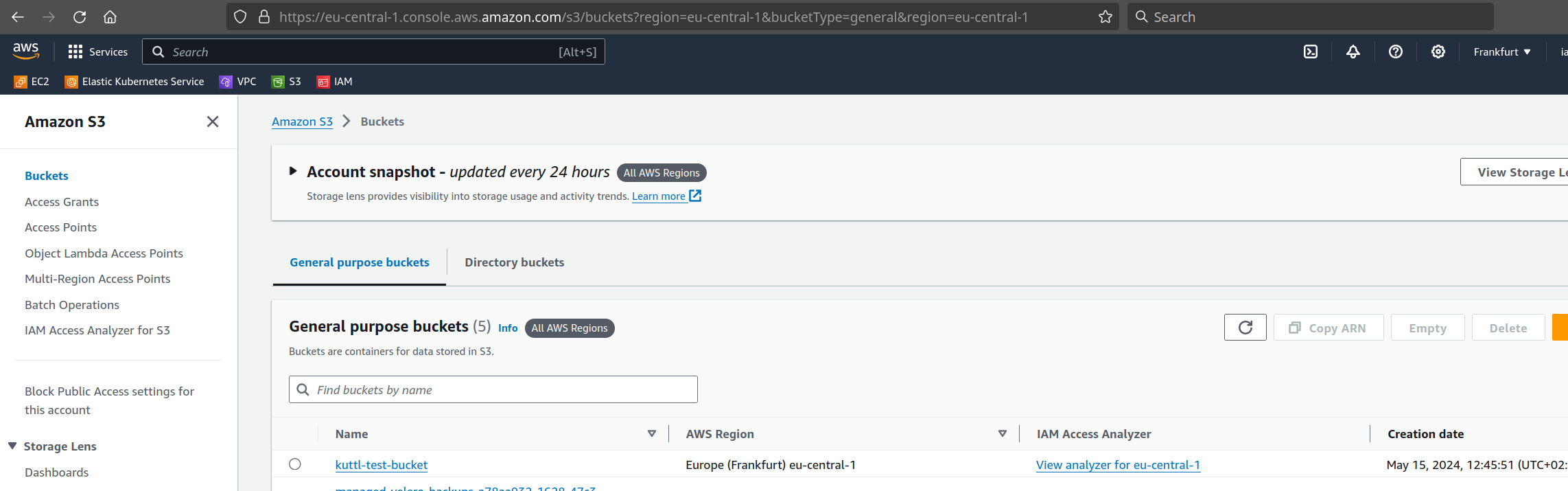Collapse the Storage Lens sidebar section
The image size is (1568, 491).
click(12, 446)
